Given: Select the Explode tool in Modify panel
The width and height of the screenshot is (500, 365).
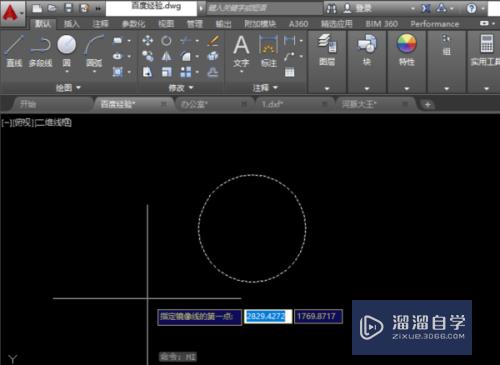Looking at the screenshot, I should (x=213, y=56).
